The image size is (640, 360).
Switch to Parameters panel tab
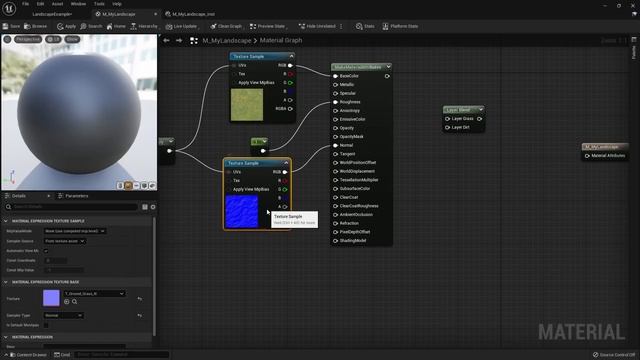coord(73,196)
